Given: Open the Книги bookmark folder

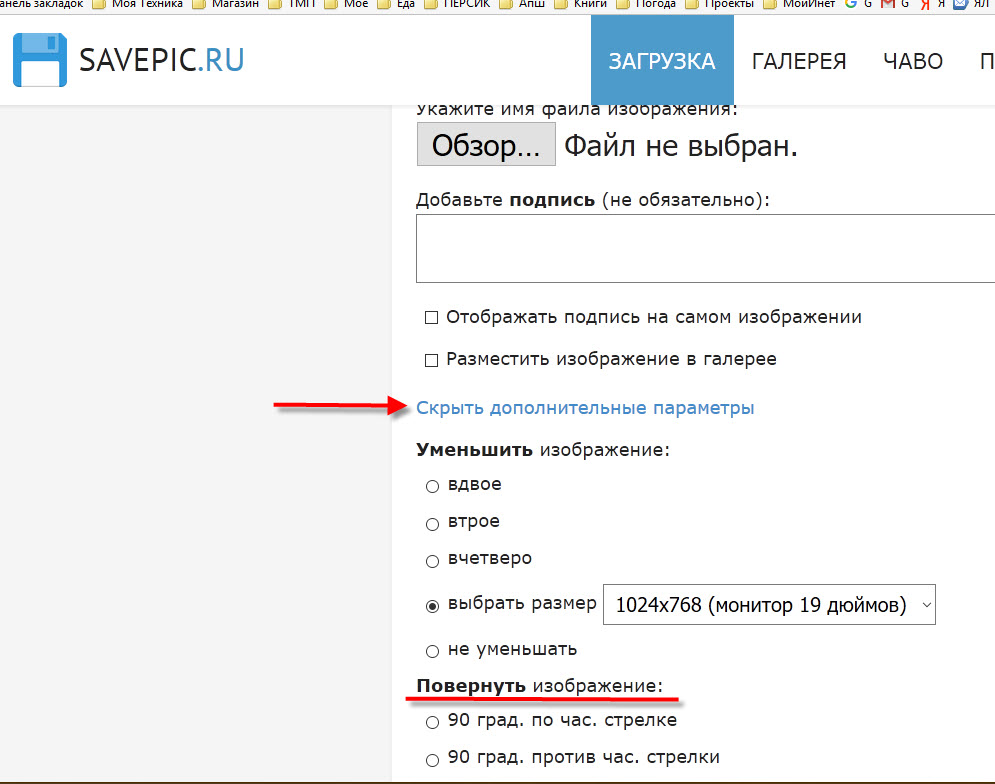Looking at the screenshot, I should 587,4.
